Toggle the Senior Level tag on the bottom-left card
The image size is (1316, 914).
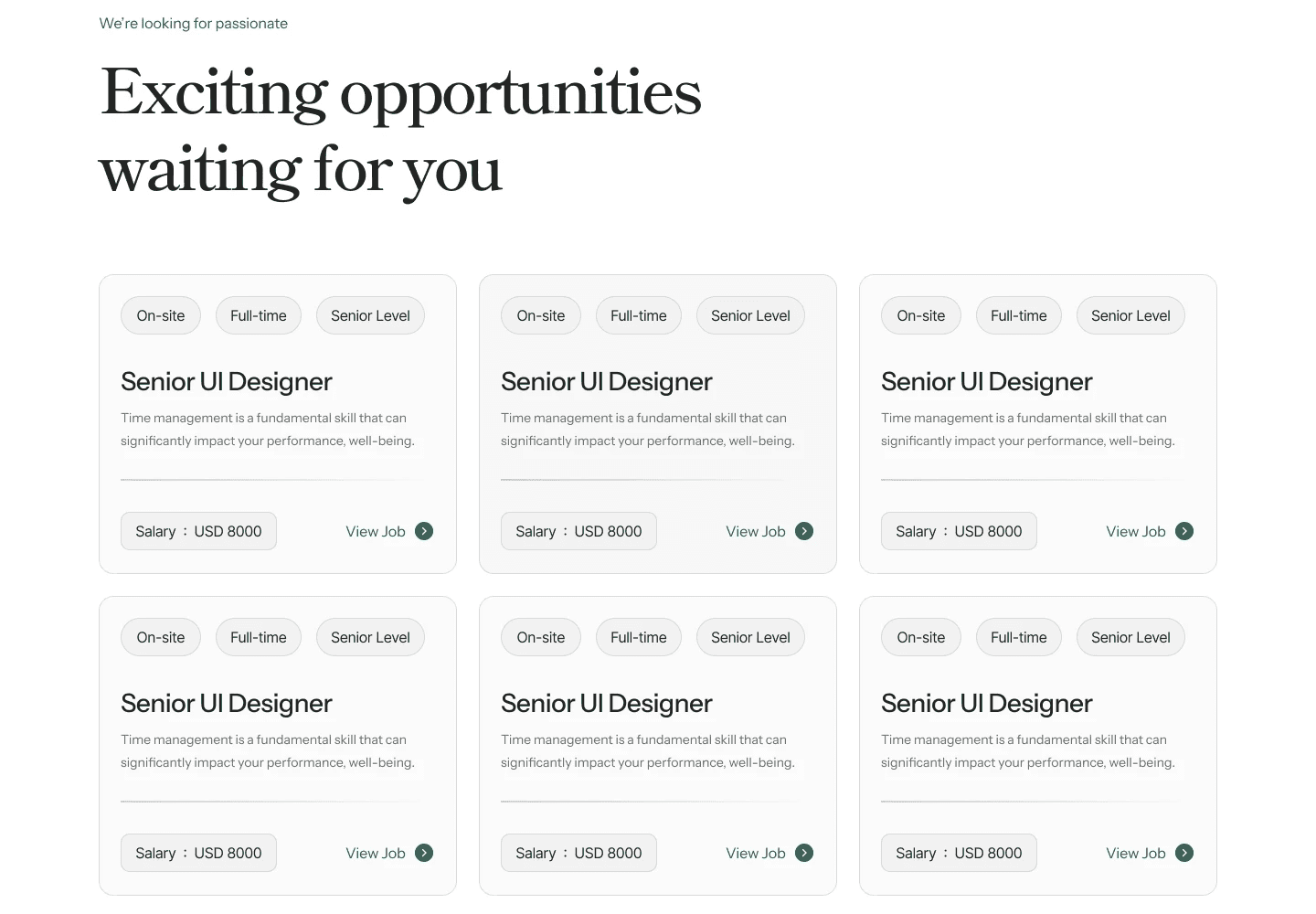[370, 637]
